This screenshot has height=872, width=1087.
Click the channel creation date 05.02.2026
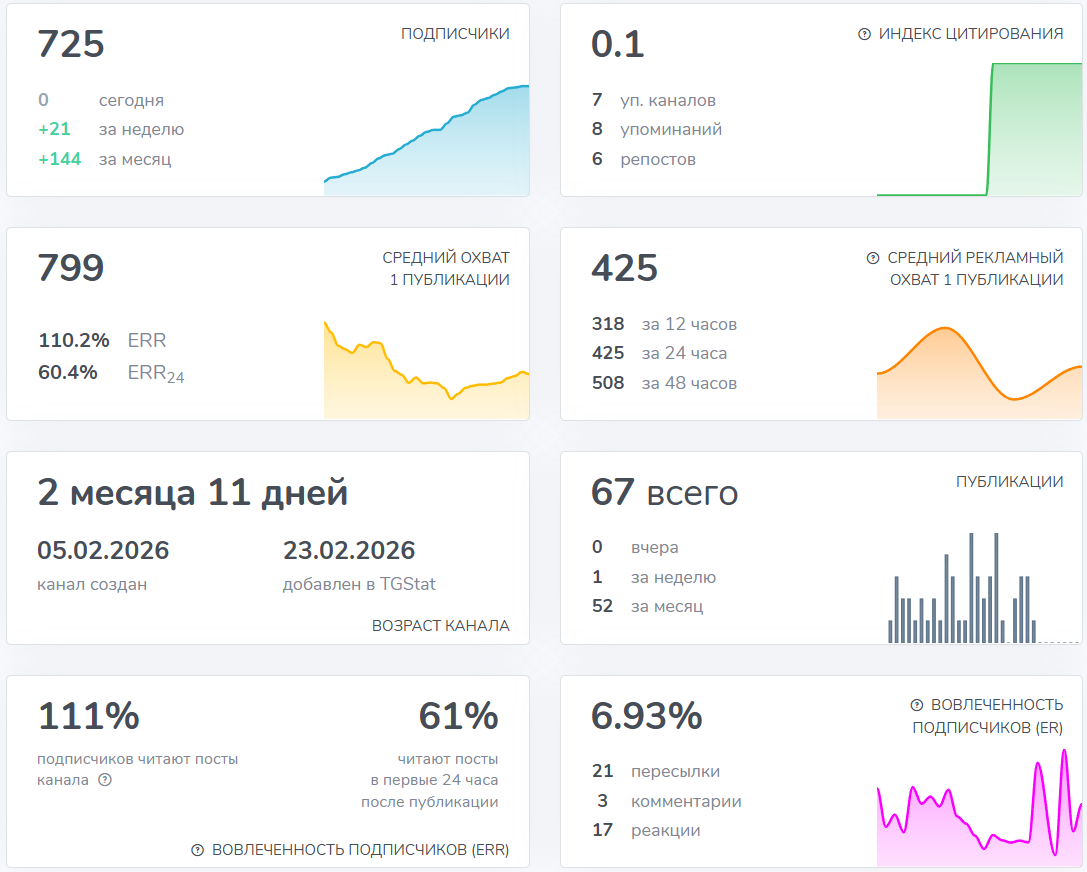click(x=102, y=550)
